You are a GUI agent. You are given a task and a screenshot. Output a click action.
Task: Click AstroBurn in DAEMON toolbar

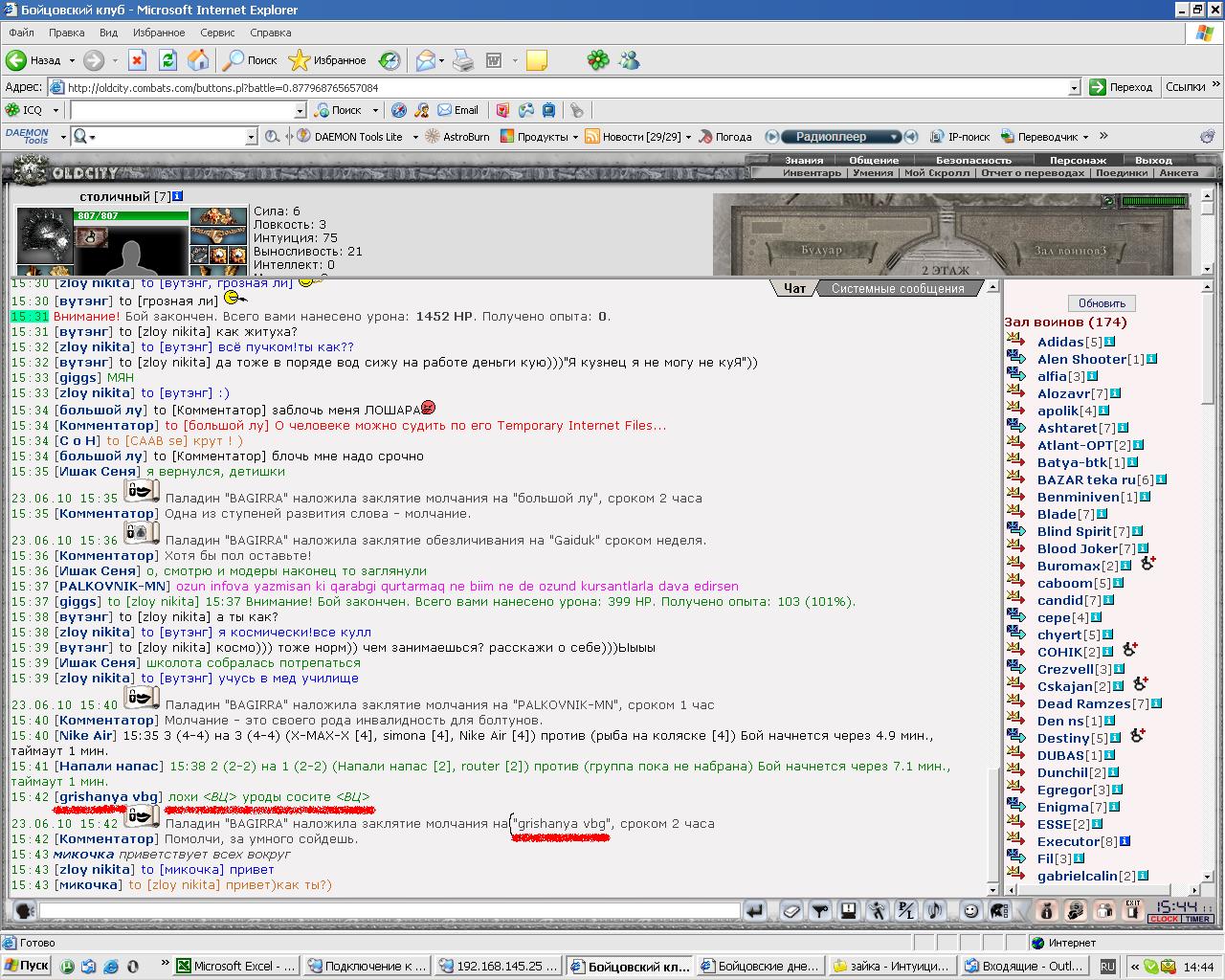click(457, 137)
